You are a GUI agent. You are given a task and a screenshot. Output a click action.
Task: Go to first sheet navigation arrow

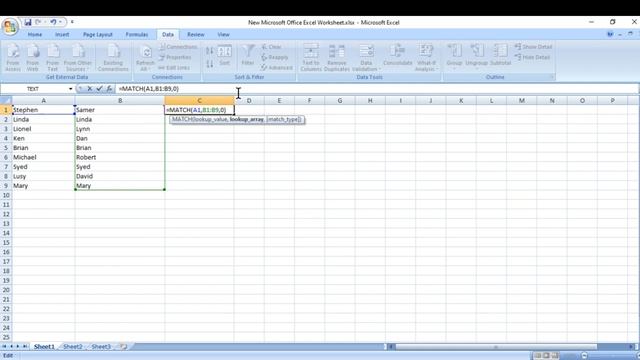click(4, 347)
